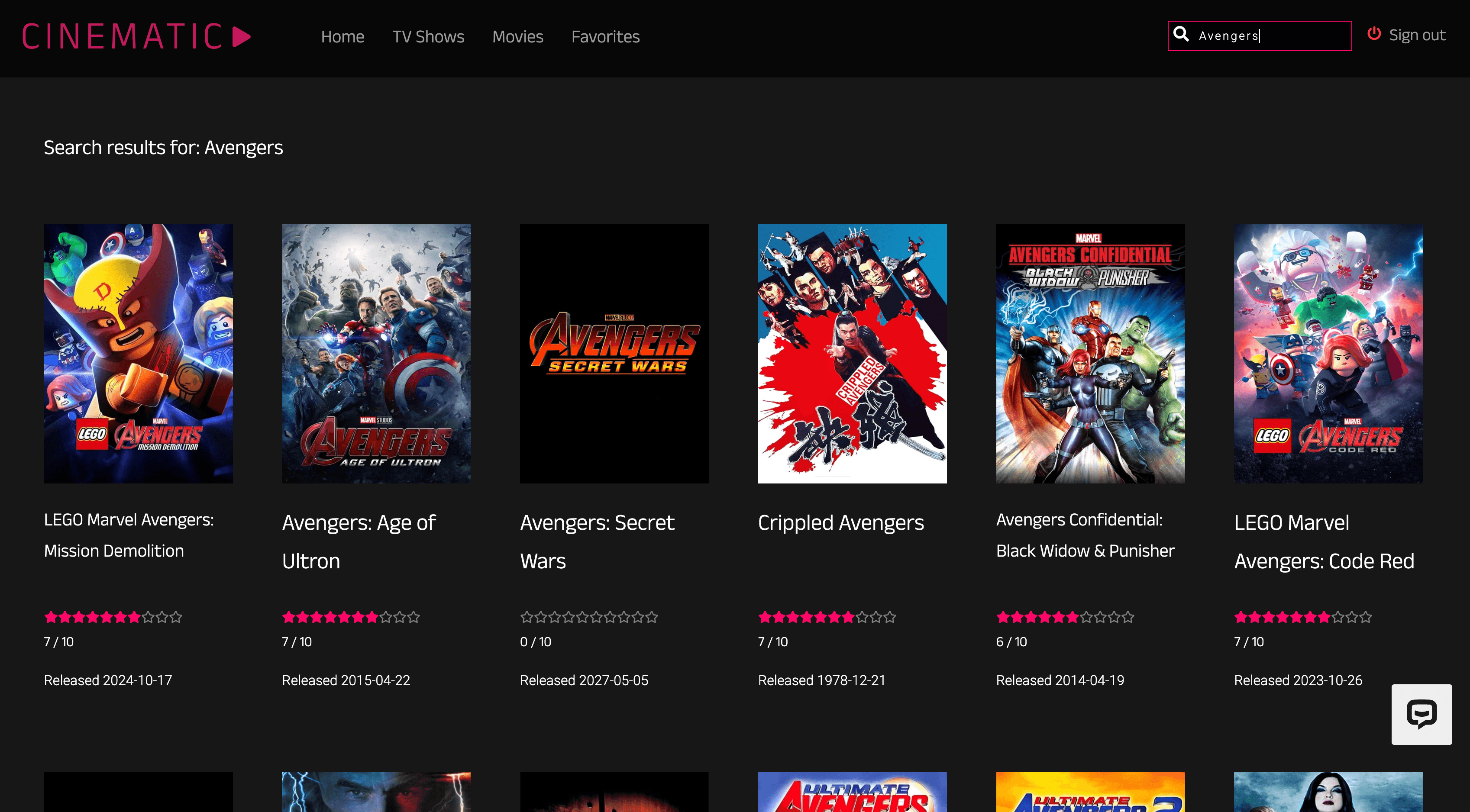Click star rating of Avengers Confidential
The width and height of the screenshot is (1470, 812).
(x=1066, y=617)
